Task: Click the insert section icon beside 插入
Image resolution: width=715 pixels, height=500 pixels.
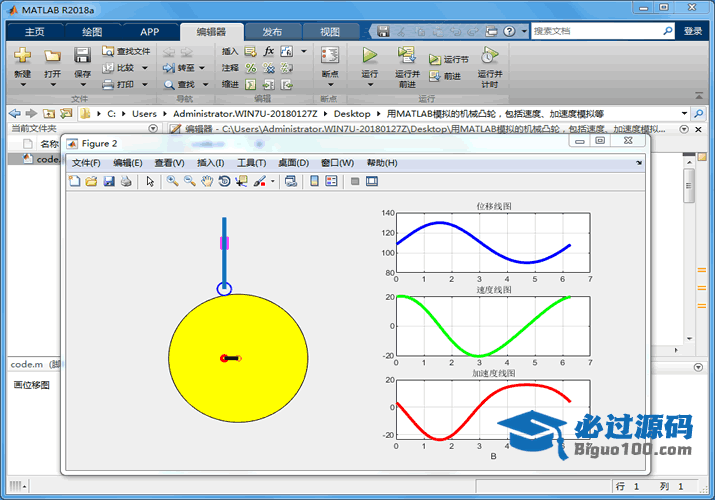Action: tap(250, 51)
